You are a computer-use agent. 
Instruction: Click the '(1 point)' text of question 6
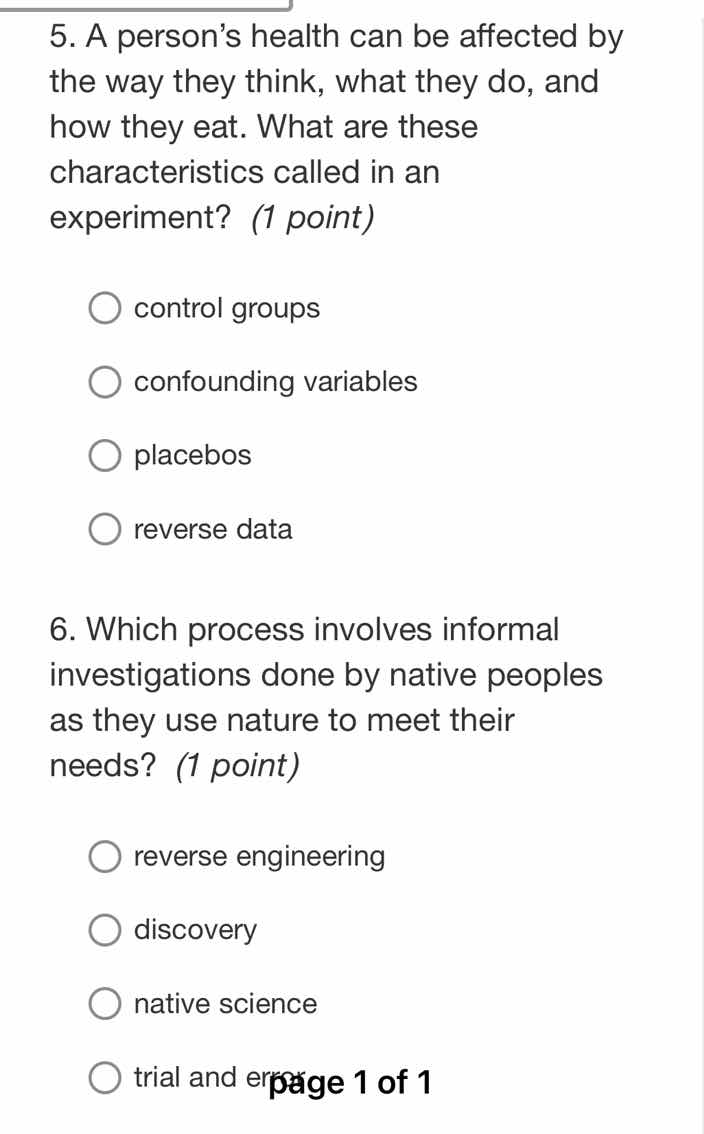[x=238, y=766]
